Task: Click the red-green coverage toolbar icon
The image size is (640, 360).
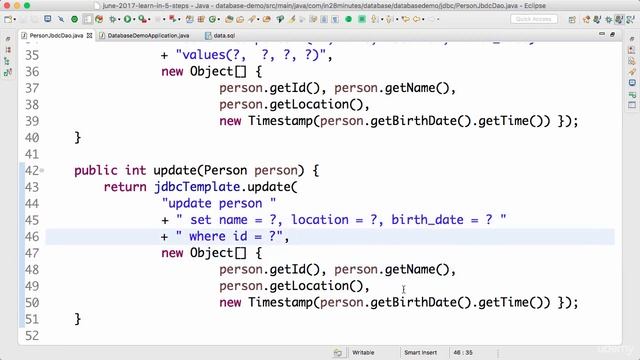Action: click(99, 19)
